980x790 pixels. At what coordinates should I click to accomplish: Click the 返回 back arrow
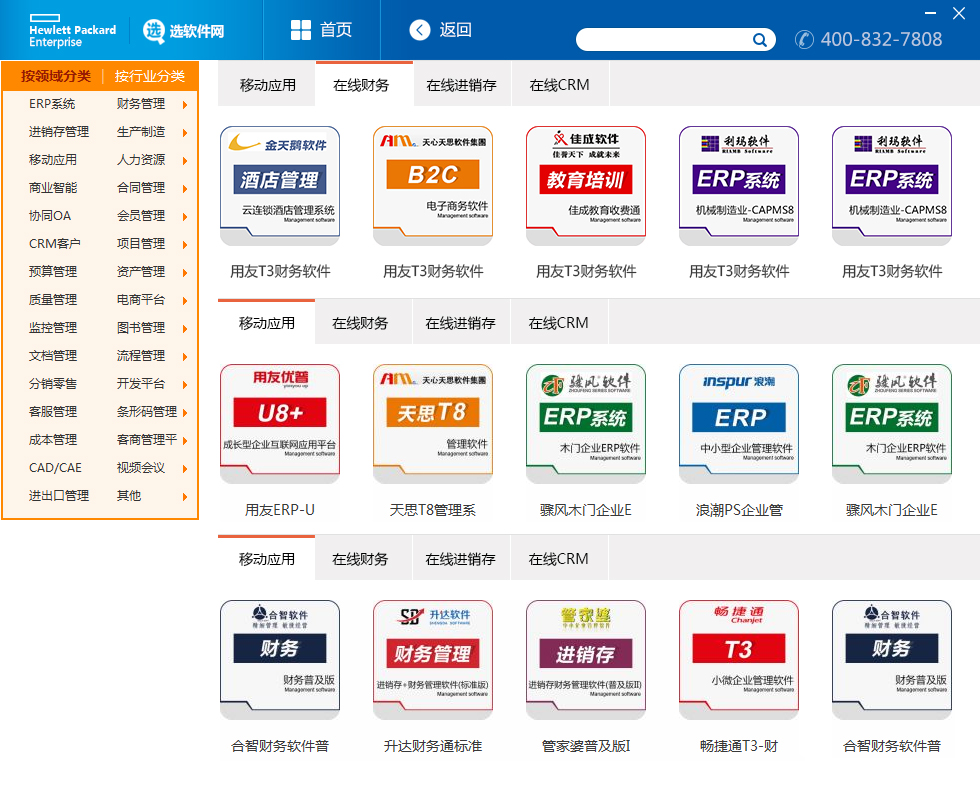(x=420, y=29)
